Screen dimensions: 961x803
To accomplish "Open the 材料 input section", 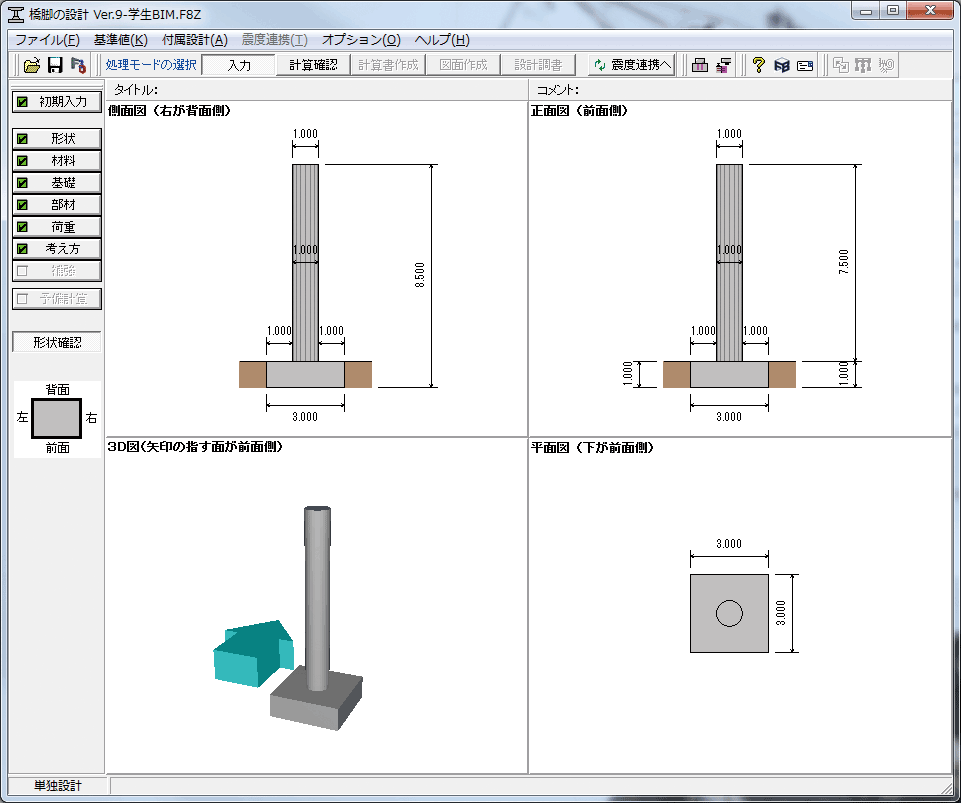I will (57, 161).
